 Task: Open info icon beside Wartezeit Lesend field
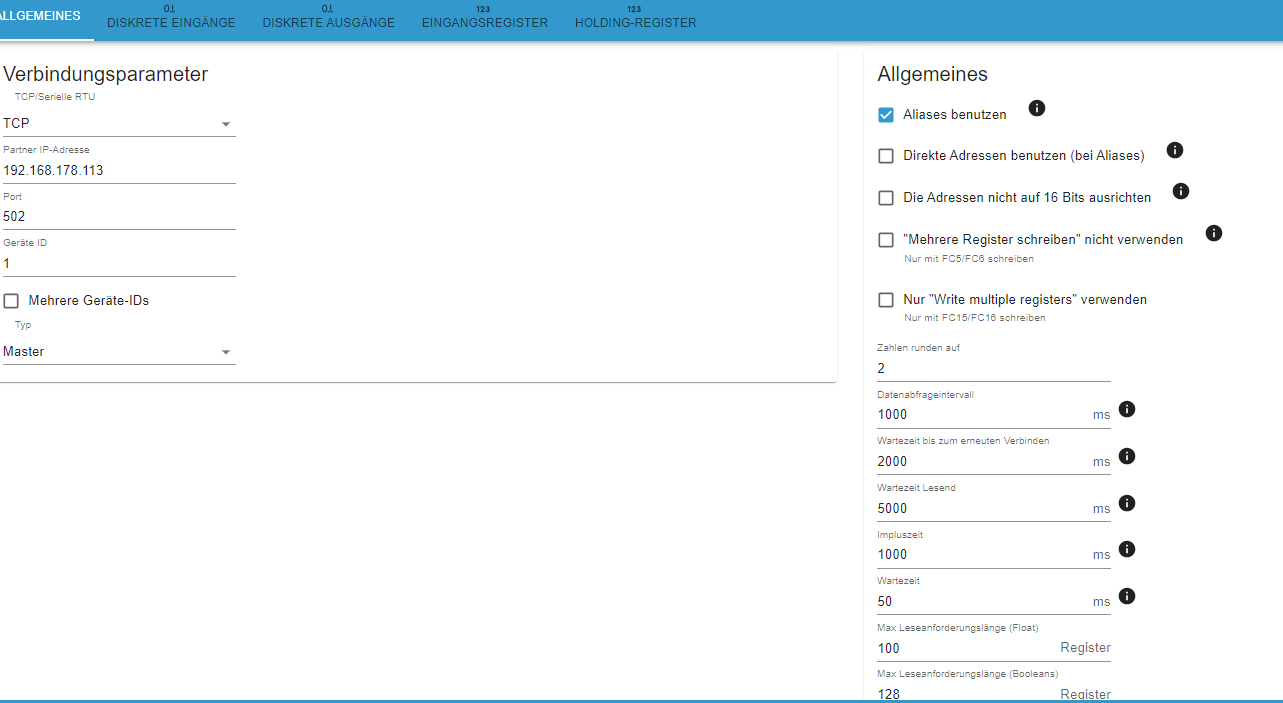tap(1127, 503)
